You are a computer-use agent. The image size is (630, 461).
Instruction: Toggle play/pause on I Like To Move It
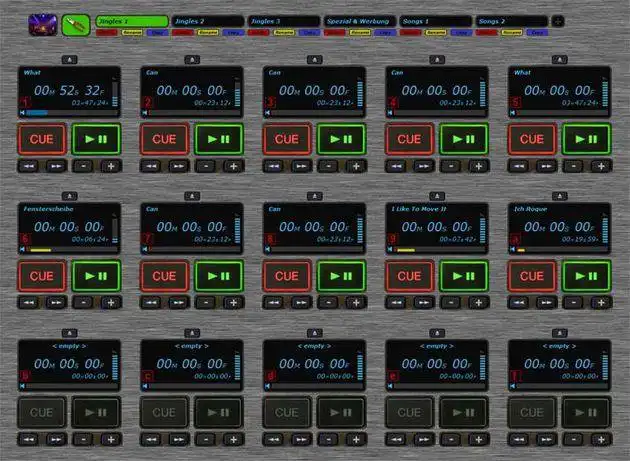coord(464,276)
